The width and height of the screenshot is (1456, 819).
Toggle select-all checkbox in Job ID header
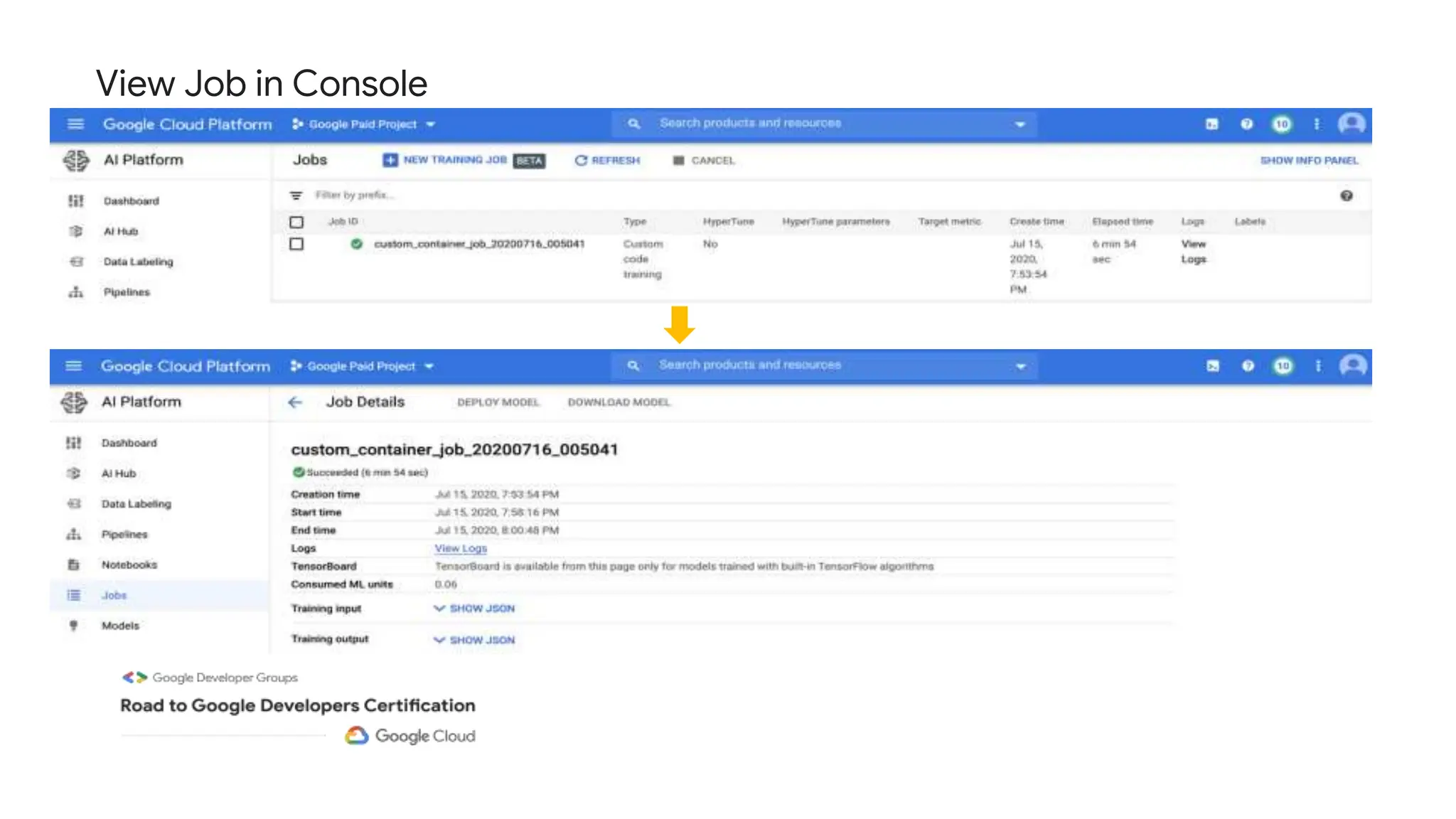(x=296, y=222)
